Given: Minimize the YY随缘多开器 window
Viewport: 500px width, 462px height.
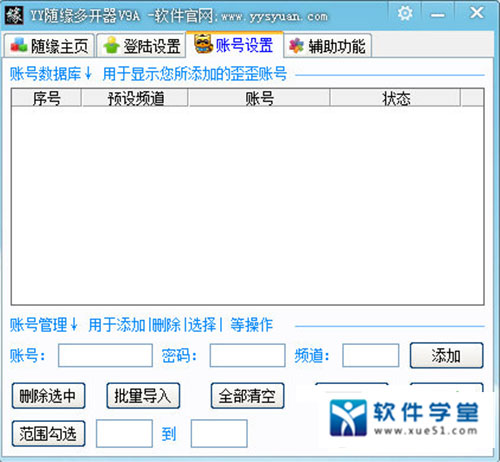Looking at the screenshot, I should tap(437, 15).
